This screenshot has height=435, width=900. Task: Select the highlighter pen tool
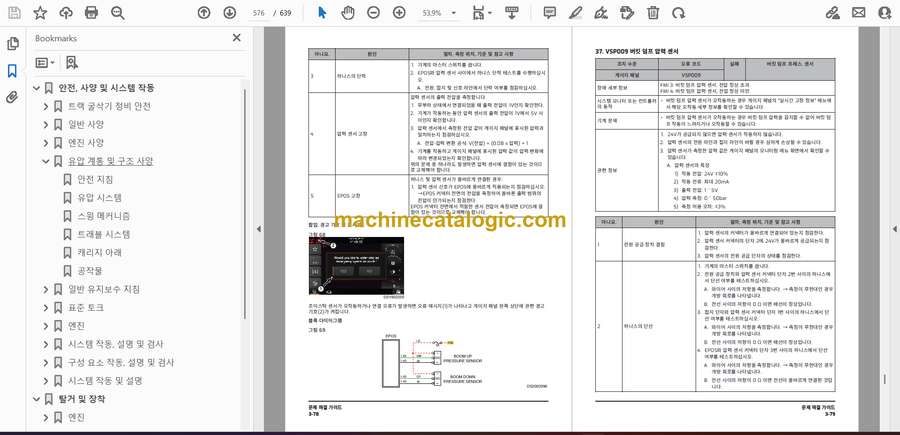pos(576,13)
